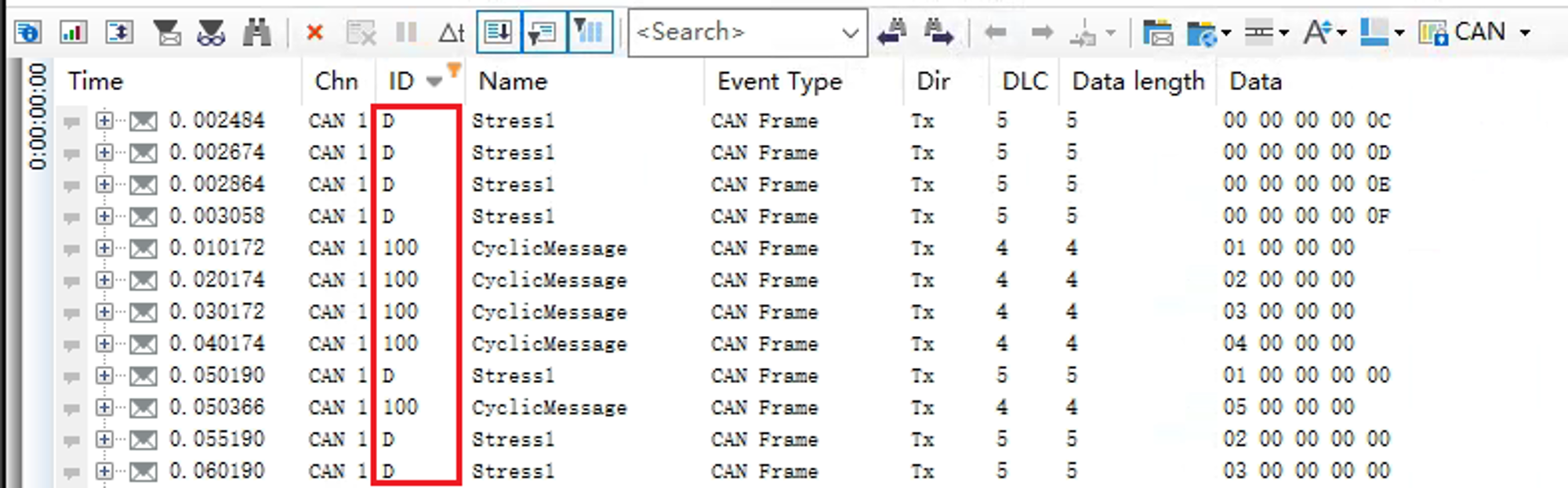Image resolution: width=1568 pixels, height=488 pixels.
Task: Click the ID column header
Action: [x=401, y=81]
